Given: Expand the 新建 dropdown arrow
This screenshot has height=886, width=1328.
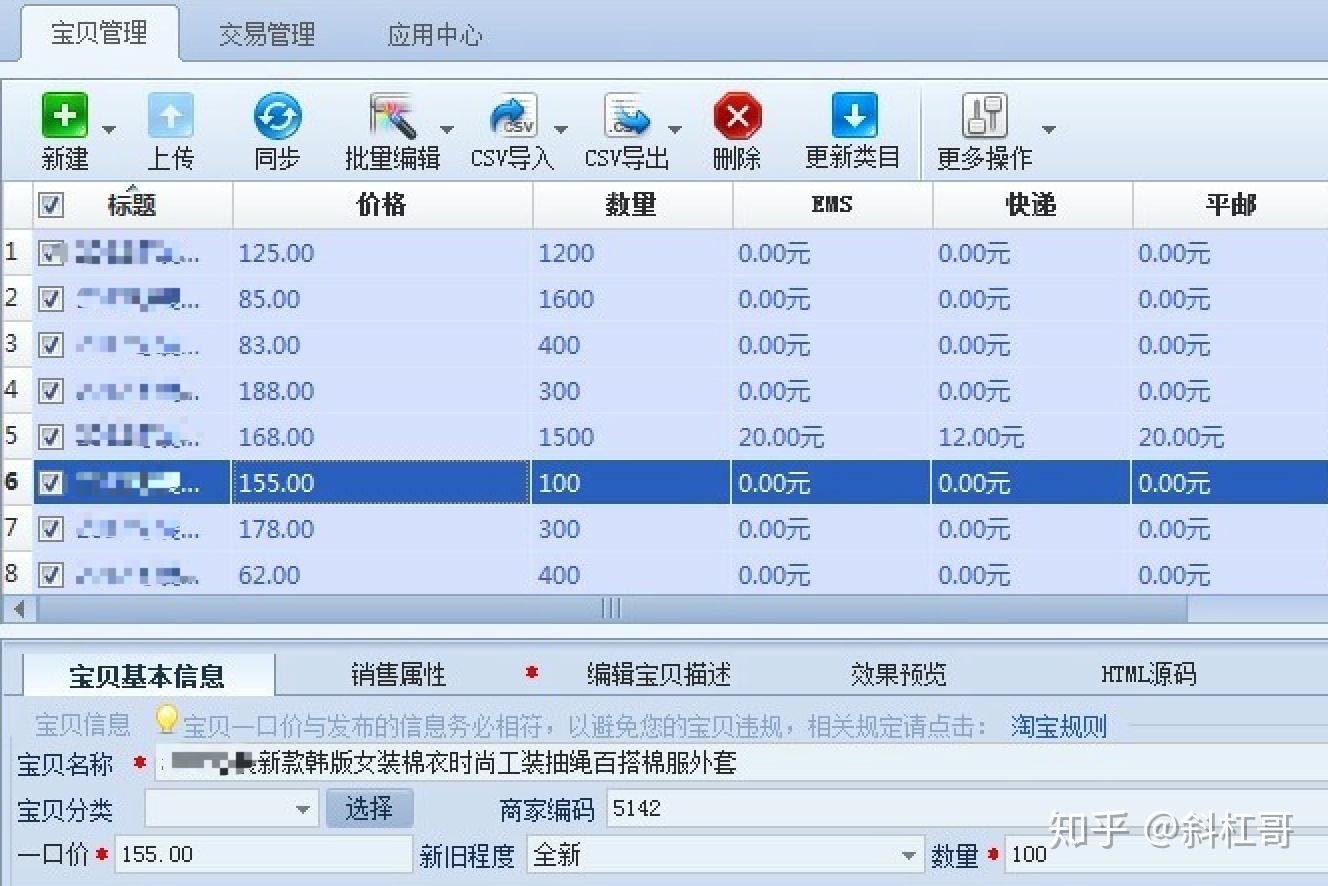Looking at the screenshot, I should [x=109, y=129].
